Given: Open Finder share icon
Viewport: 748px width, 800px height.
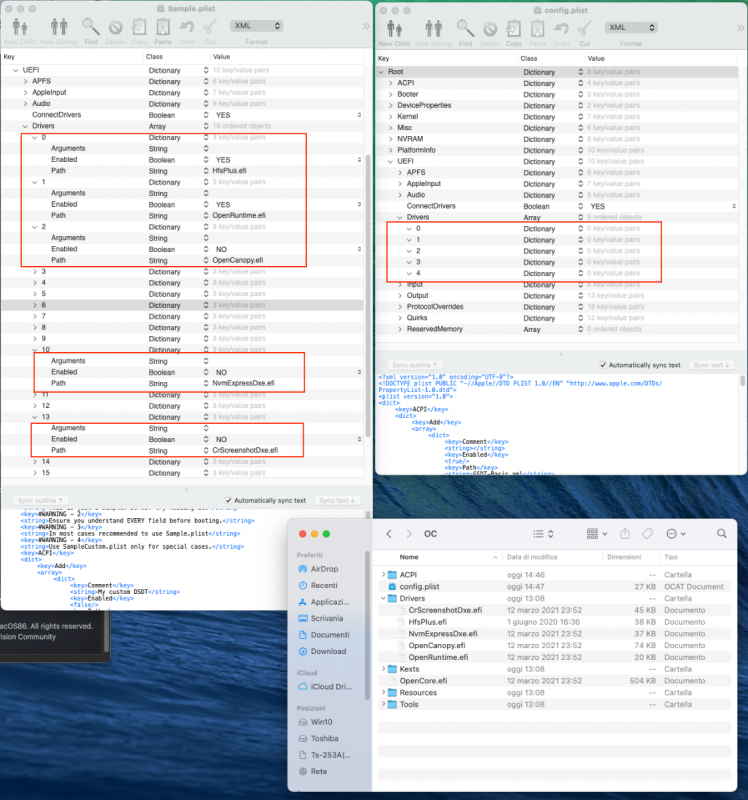Looking at the screenshot, I should click(x=625, y=534).
